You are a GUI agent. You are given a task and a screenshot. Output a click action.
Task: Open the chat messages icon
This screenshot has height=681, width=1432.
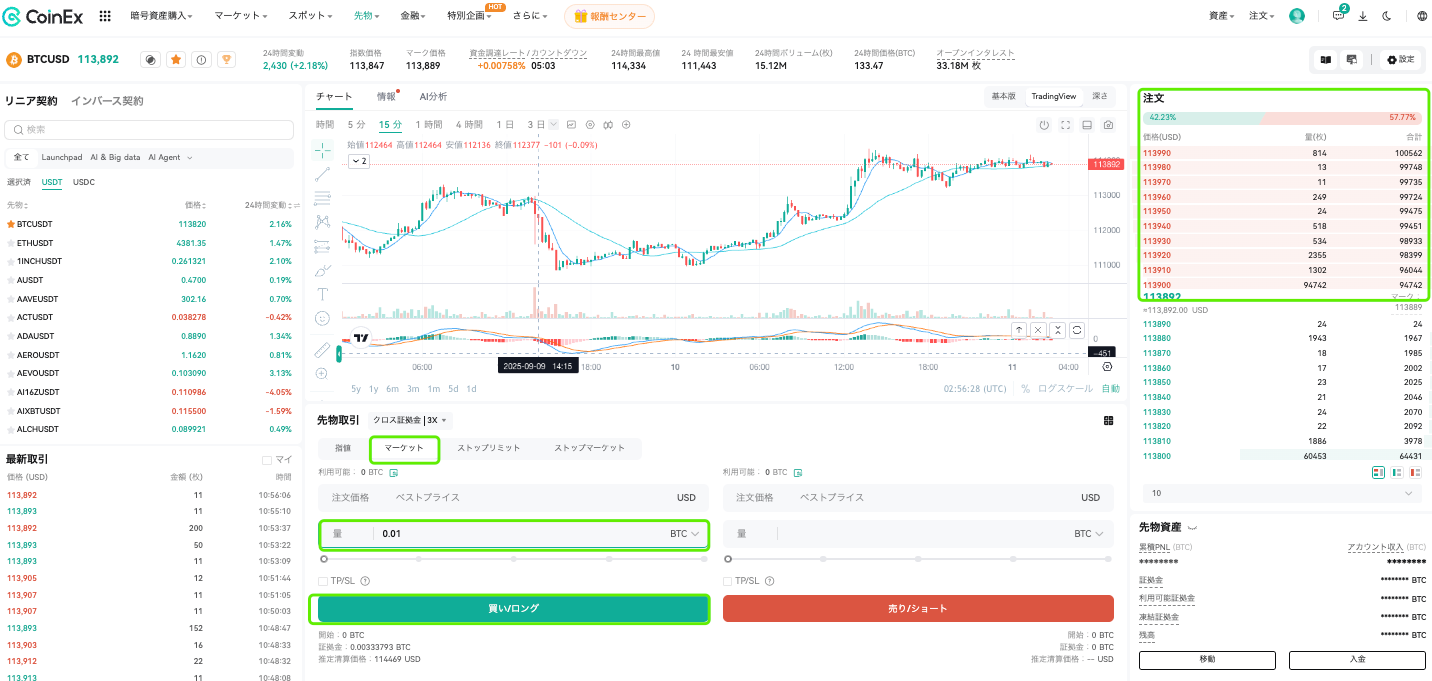[1339, 16]
